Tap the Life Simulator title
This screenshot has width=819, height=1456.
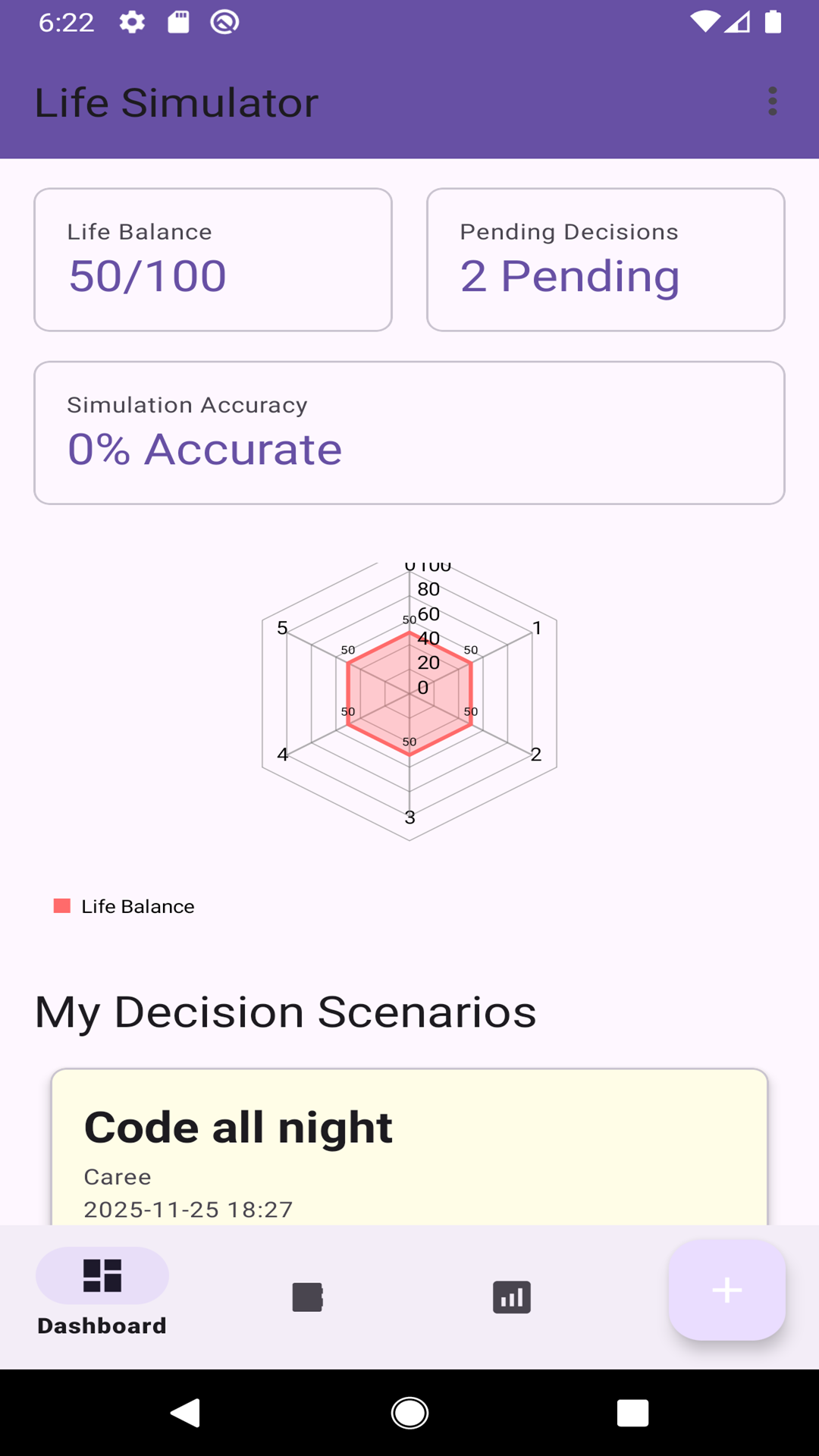click(x=177, y=102)
